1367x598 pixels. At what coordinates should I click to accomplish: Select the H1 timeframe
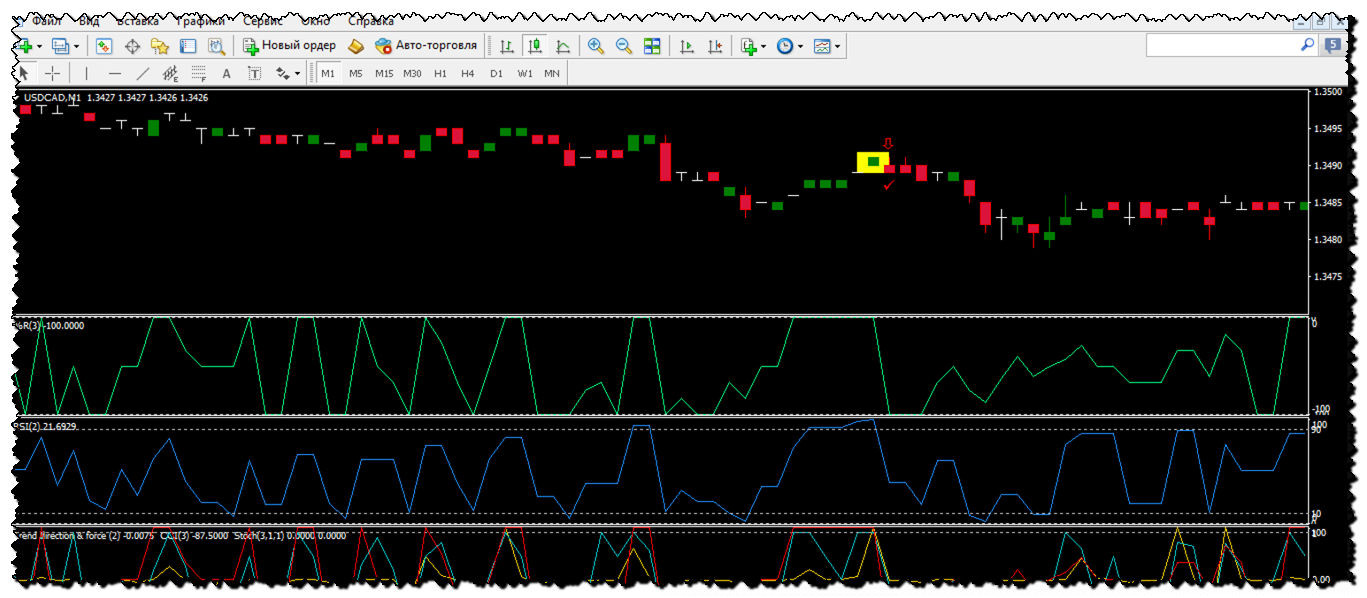coord(440,73)
